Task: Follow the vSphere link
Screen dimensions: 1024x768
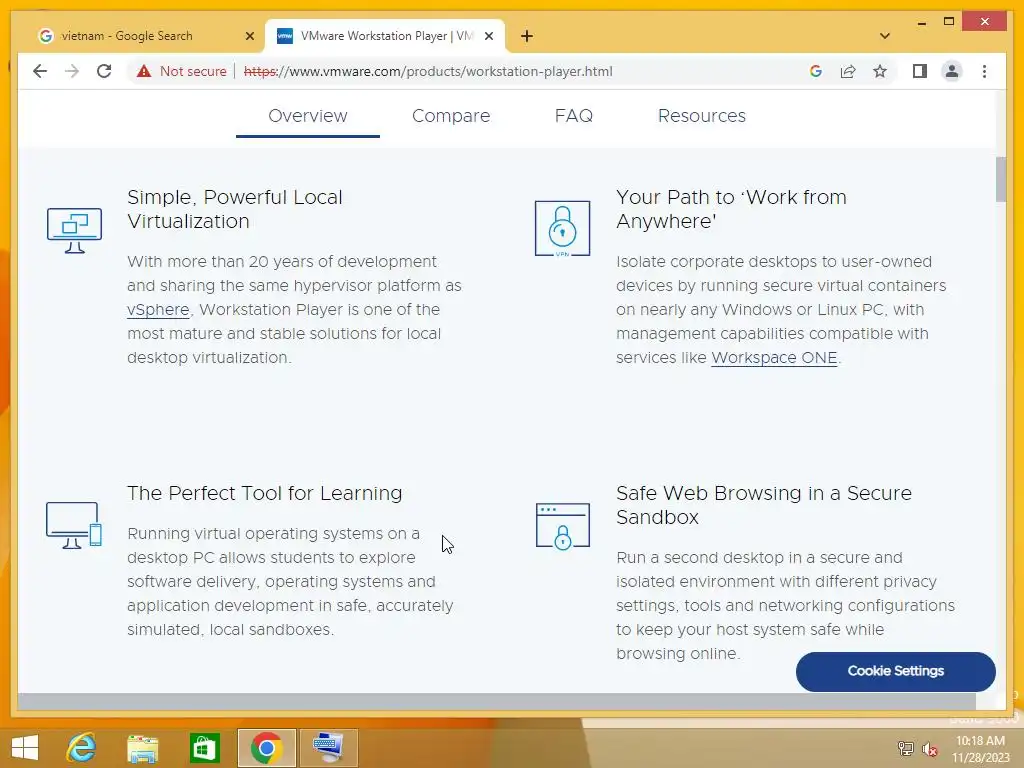Action: 158,310
